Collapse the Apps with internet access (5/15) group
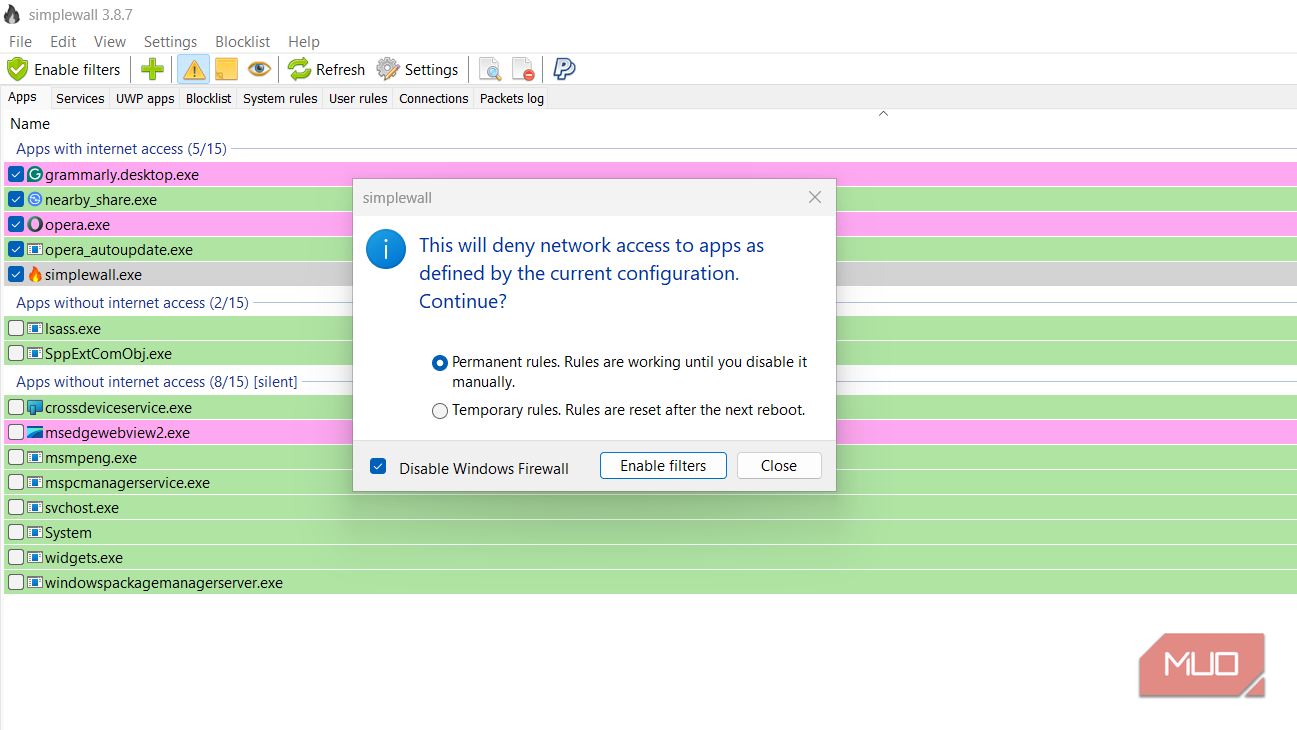Viewport: 1297px width, 730px height. tap(121, 149)
